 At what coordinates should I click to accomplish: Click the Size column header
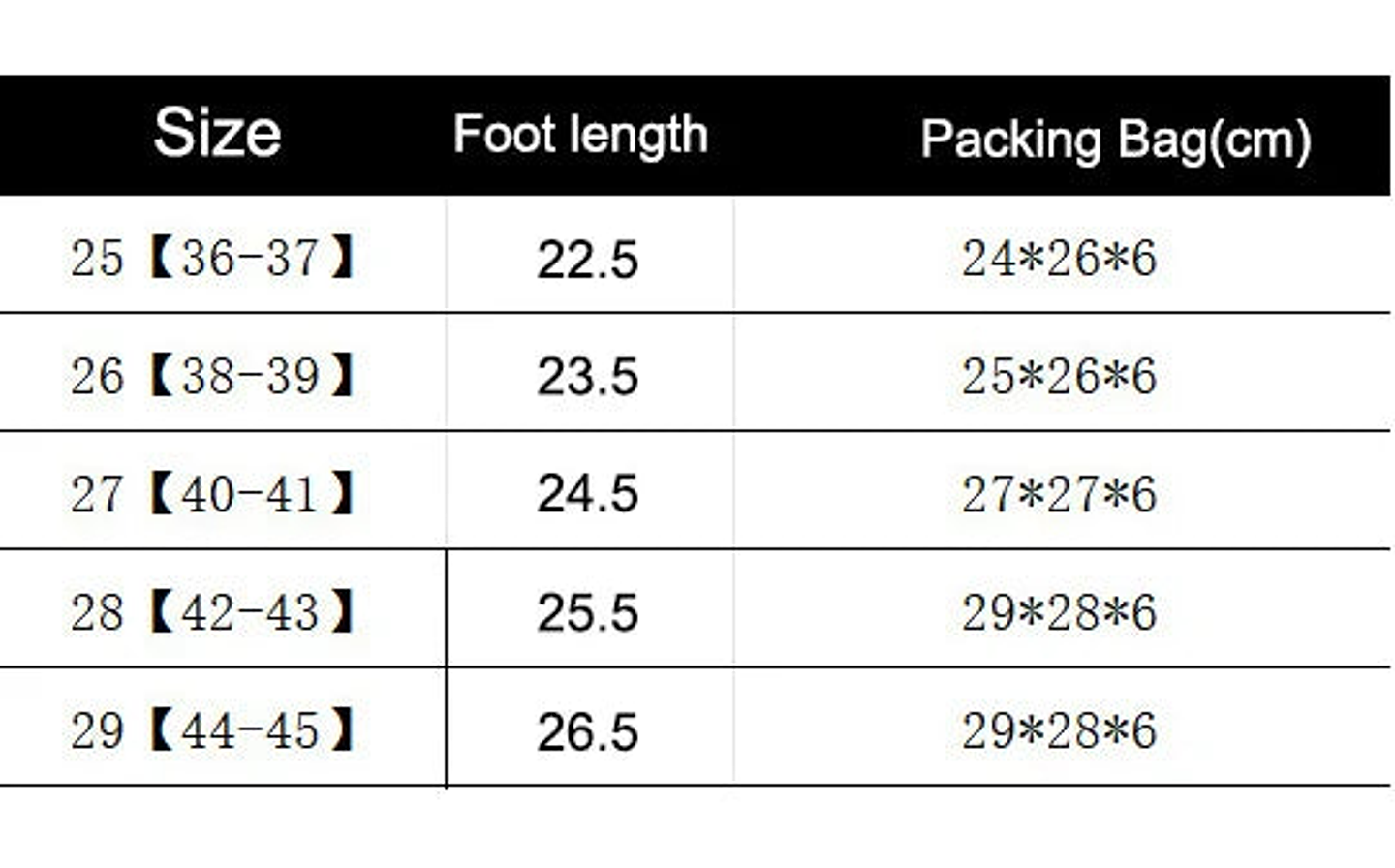pyautogui.click(x=217, y=133)
